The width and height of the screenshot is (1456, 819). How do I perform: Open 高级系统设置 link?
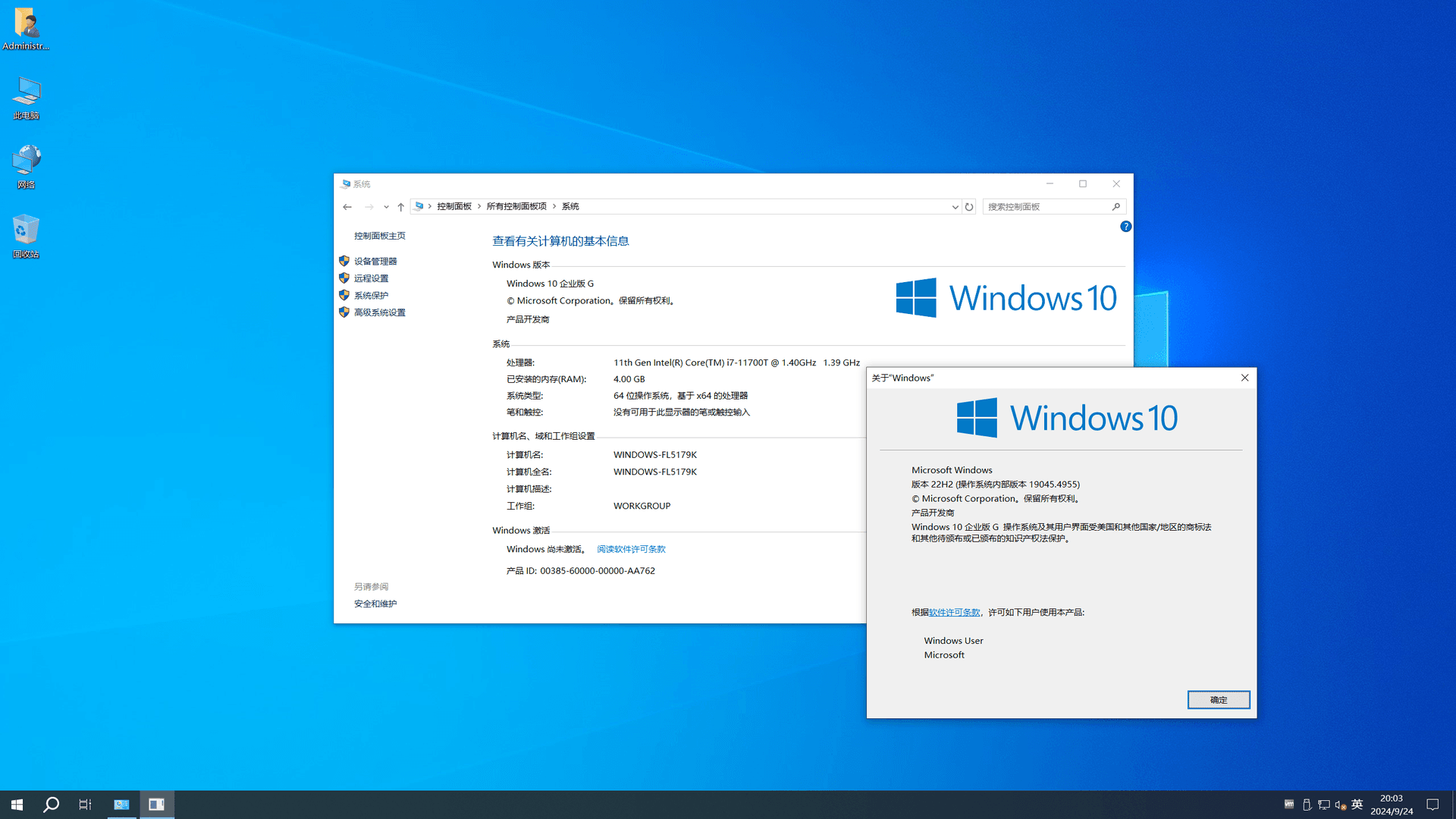tap(380, 312)
